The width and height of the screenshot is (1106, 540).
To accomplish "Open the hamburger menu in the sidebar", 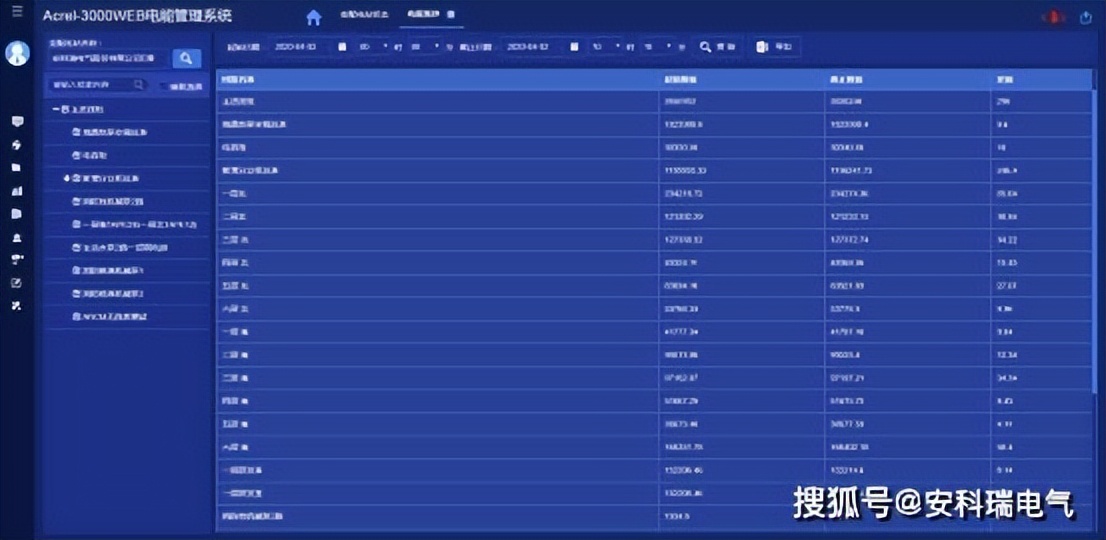I will tap(17, 13).
